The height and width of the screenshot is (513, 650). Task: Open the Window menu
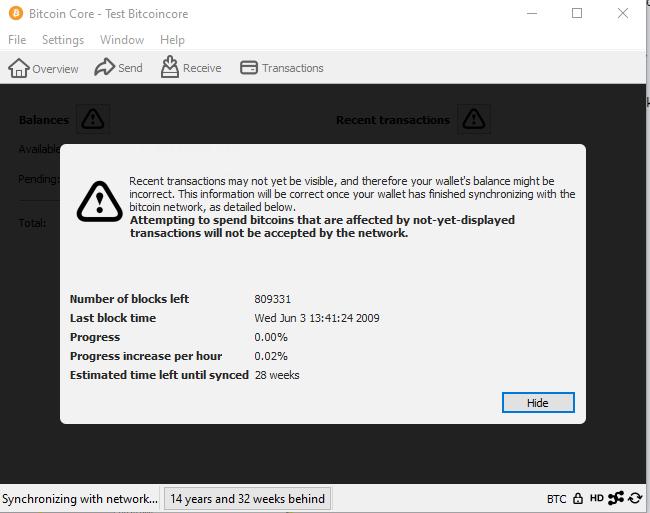point(122,40)
